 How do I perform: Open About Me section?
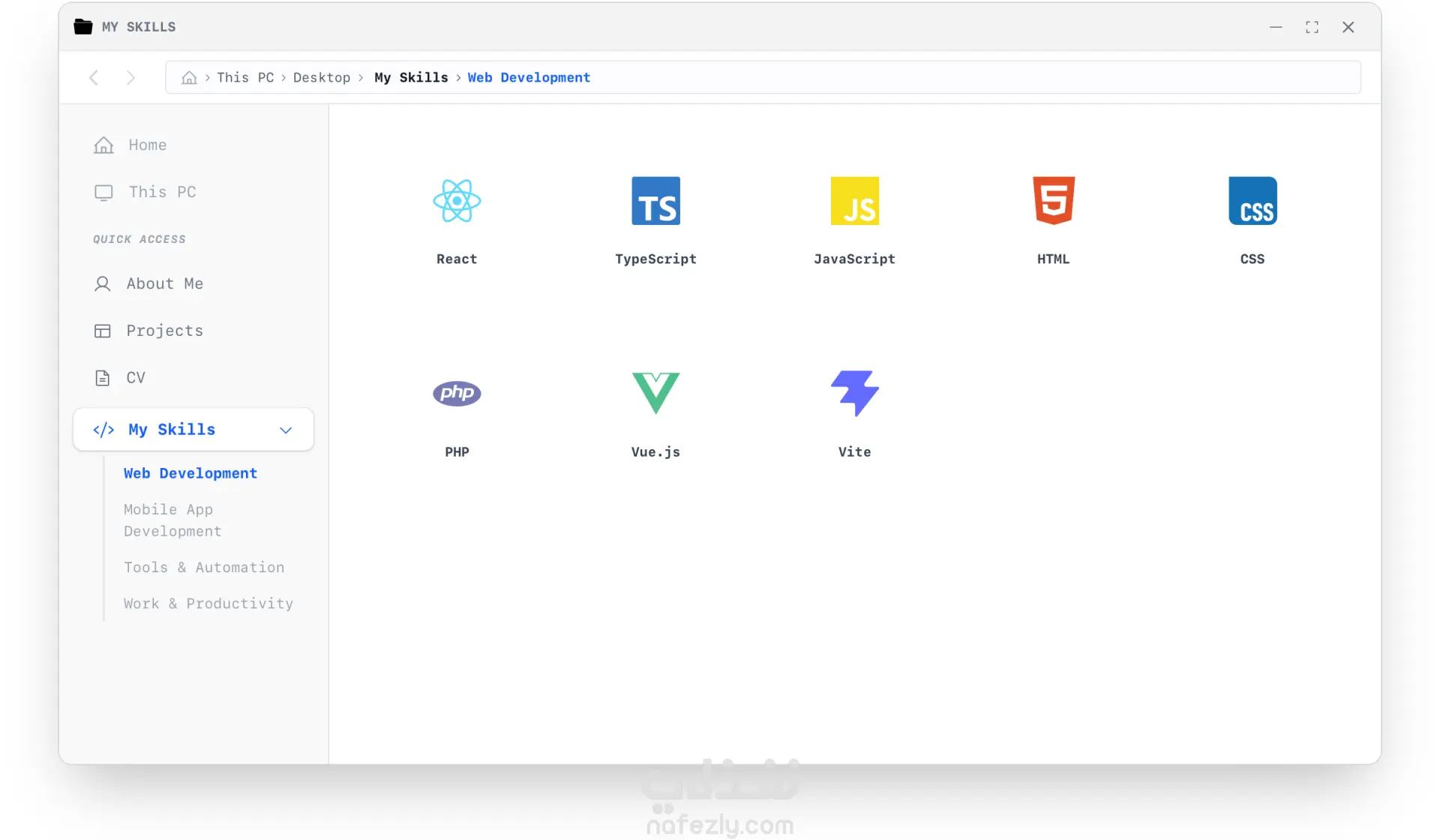pyautogui.click(x=165, y=283)
